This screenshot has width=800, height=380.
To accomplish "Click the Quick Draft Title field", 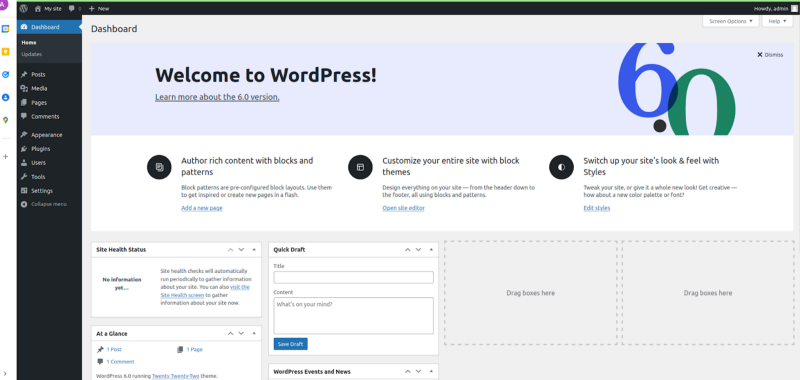I will tap(354, 277).
